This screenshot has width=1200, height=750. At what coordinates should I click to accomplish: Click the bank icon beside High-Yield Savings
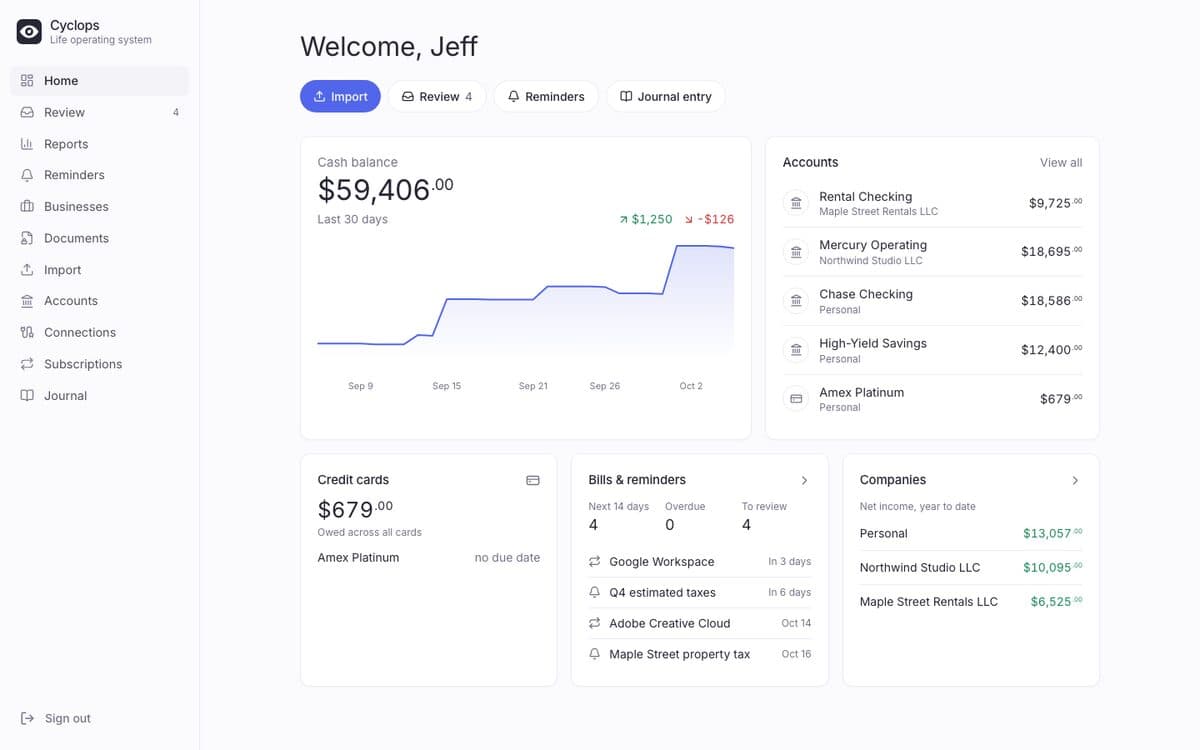[796, 350]
